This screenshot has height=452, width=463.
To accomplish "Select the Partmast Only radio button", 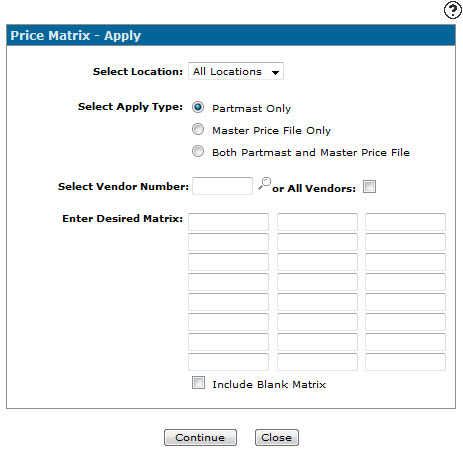I will [x=198, y=107].
